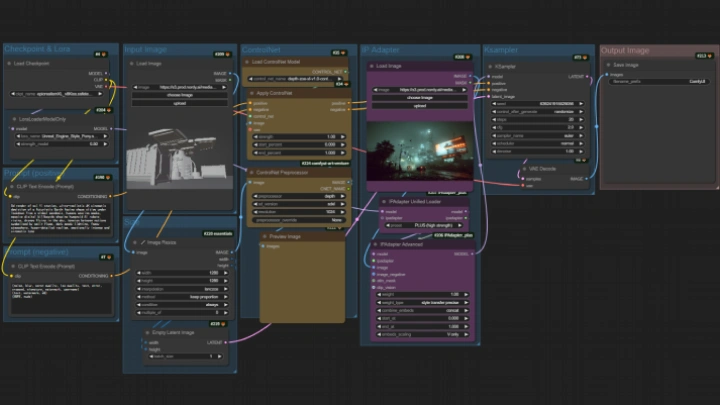Click the VAE Decode node collapse dot
The height and width of the screenshot is (405, 720).
[526, 169]
